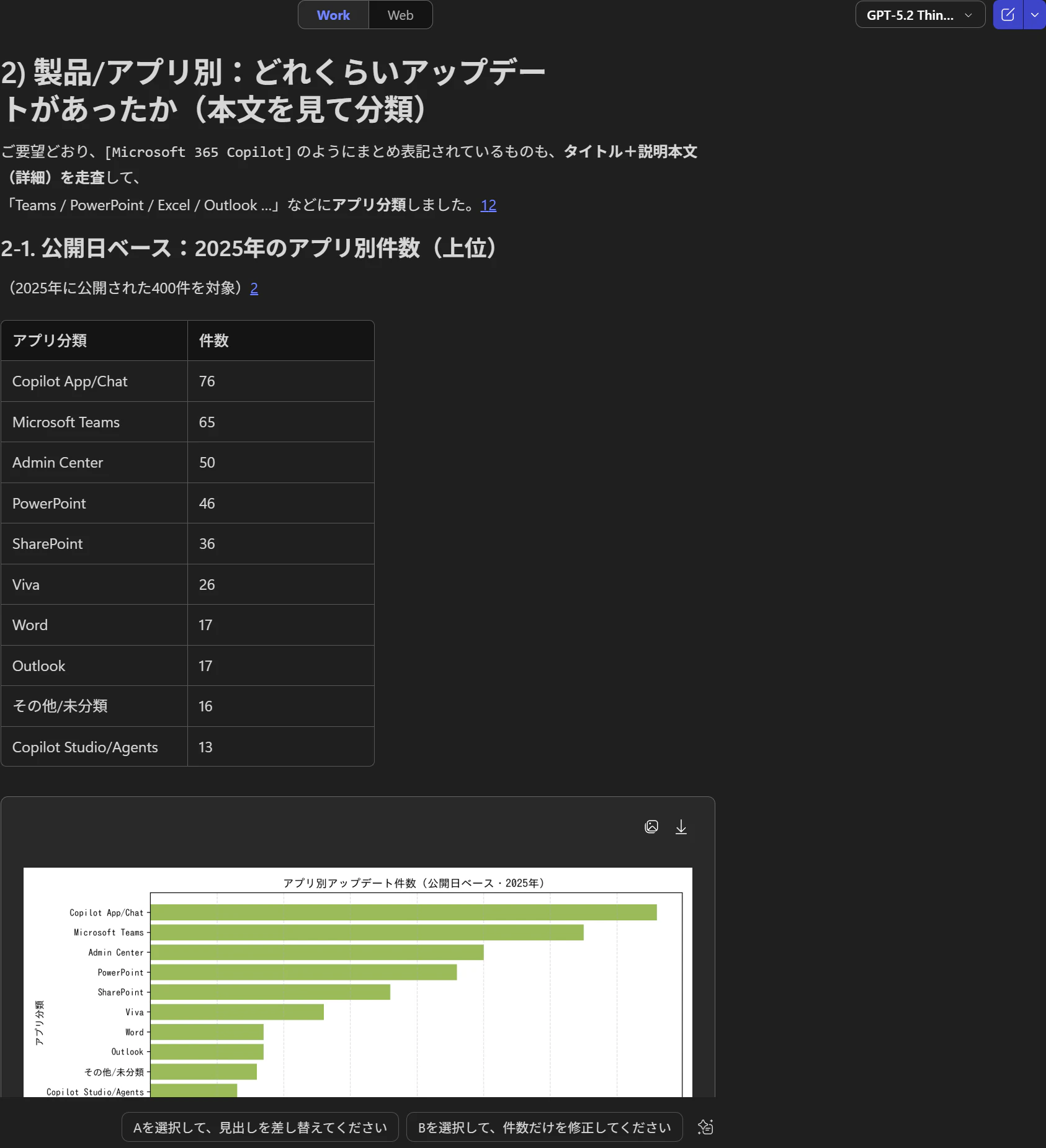Select the 'SharePoint' table cell
This screenshot has height=1148, width=1046.
[94, 544]
